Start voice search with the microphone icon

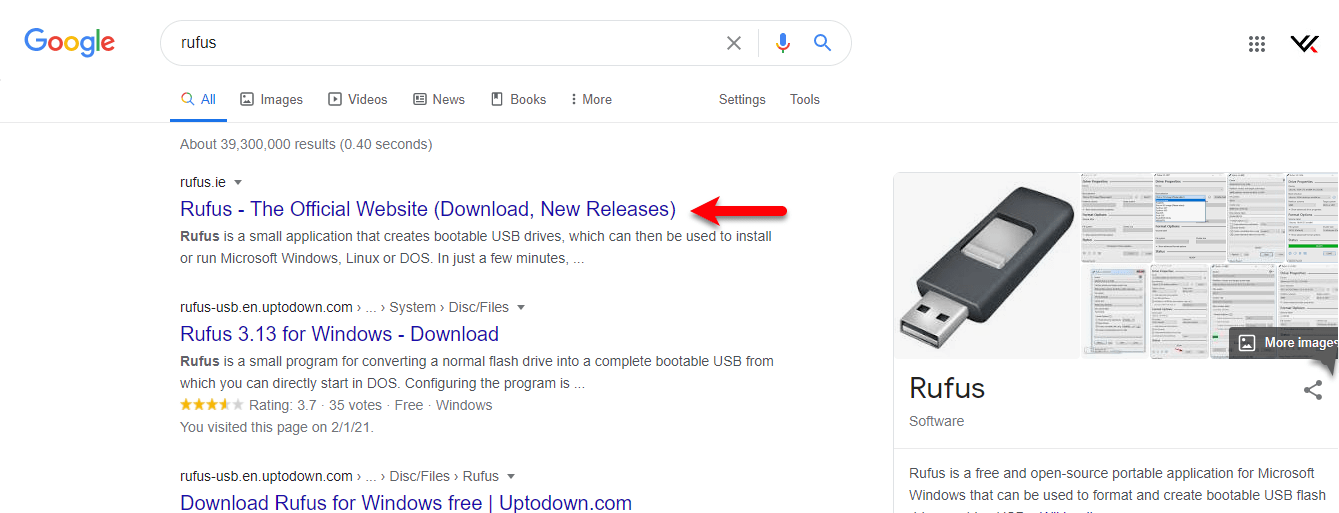[x=783, y=43]
